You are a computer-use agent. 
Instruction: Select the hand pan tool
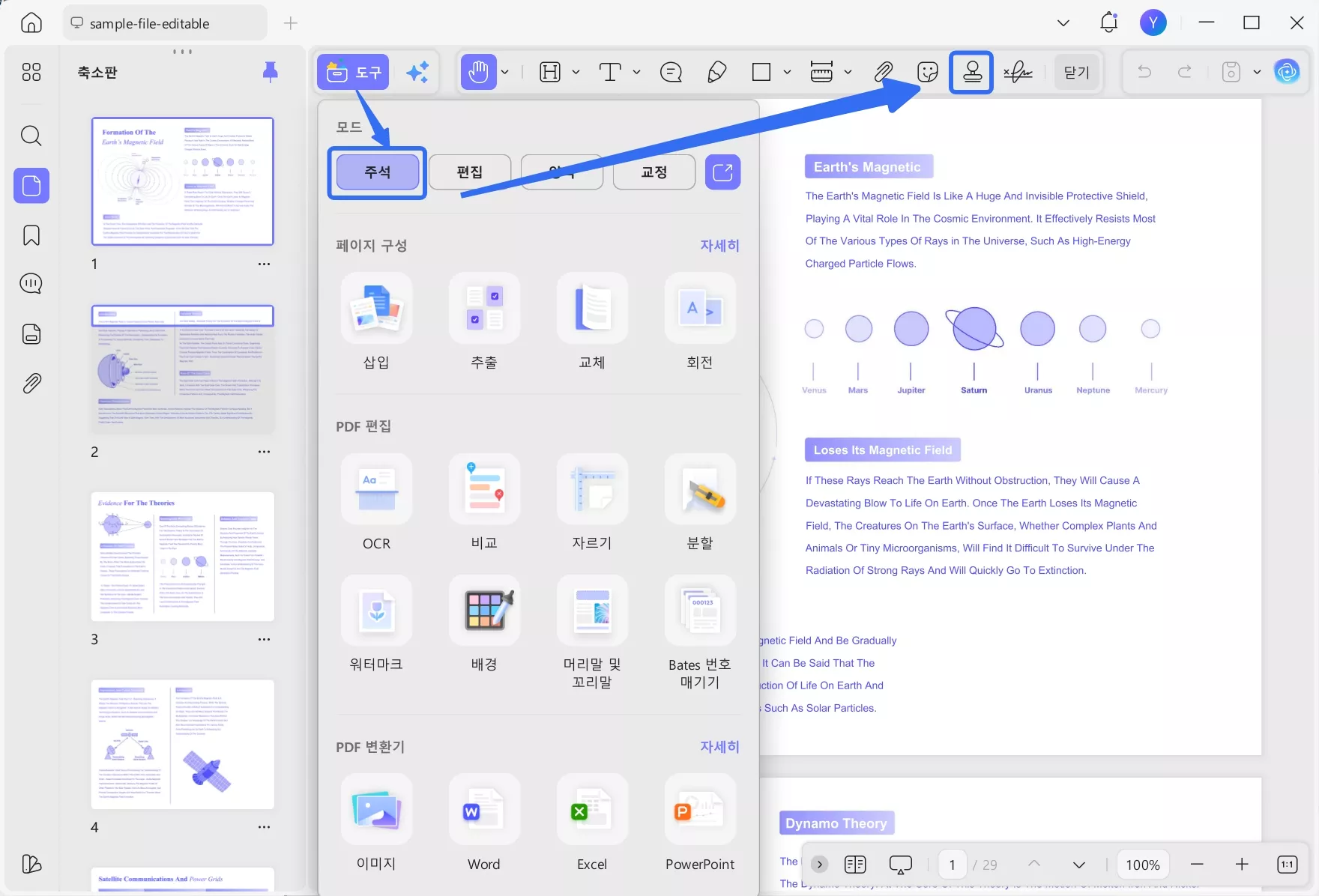point(478,72)
